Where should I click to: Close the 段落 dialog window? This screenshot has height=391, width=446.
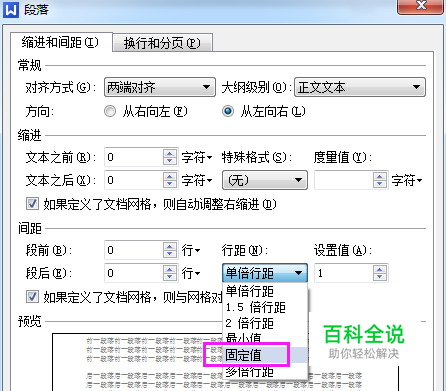[x=421, y=6]
